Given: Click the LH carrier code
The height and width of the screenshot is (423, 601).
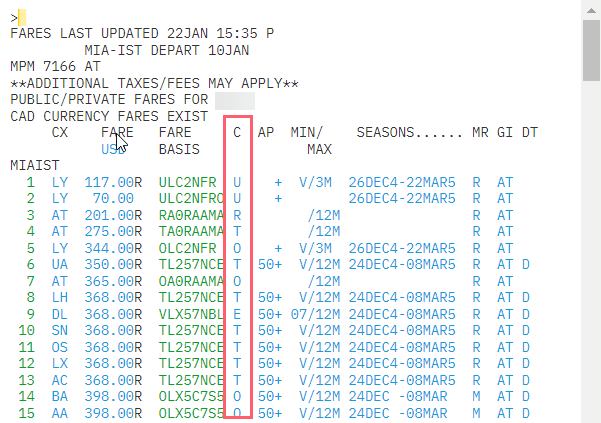Looking at the screenshot, I should (60, 296).
